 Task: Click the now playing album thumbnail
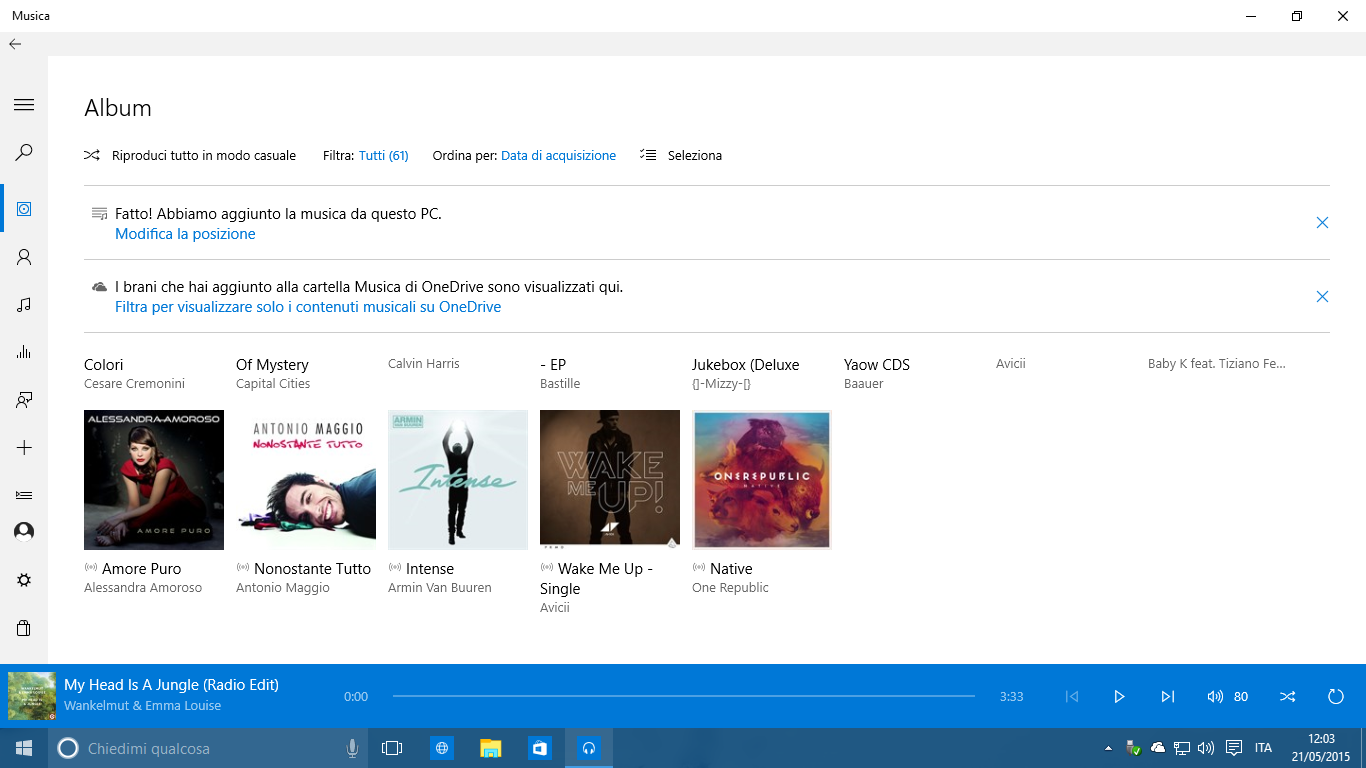[x=32, y=696]
